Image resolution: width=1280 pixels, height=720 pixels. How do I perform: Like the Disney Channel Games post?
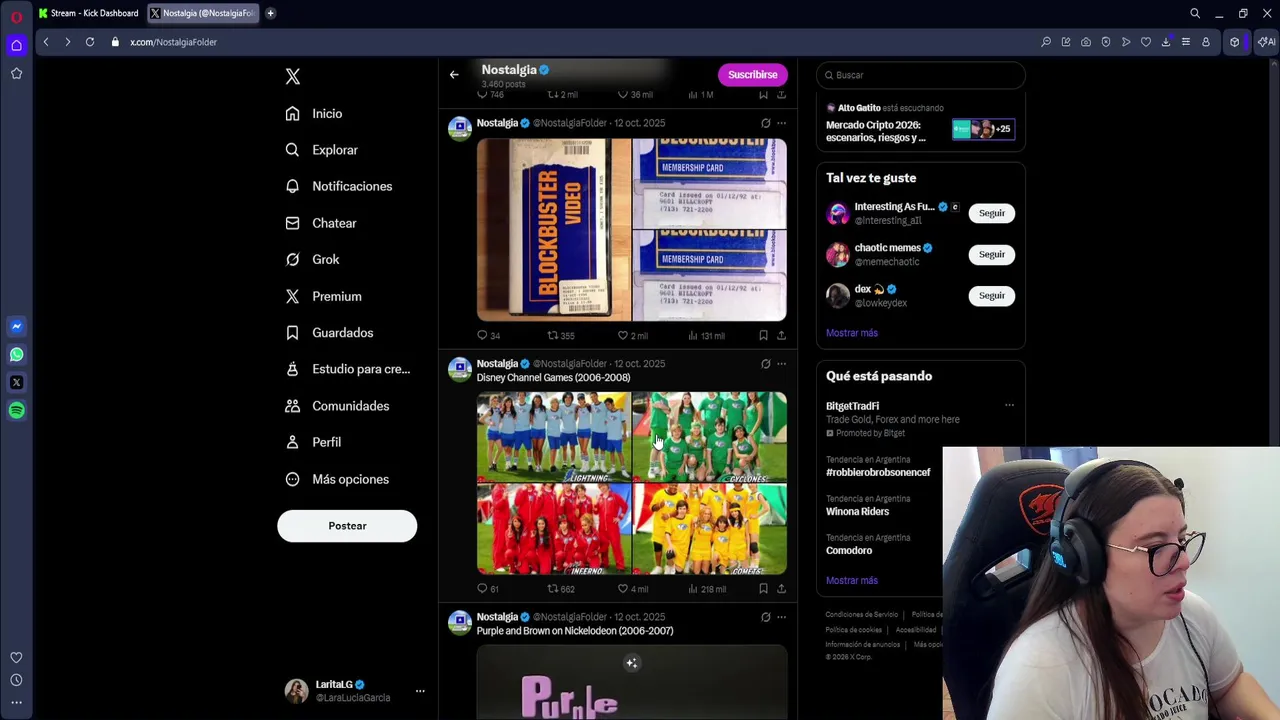[x=632, y=589]
